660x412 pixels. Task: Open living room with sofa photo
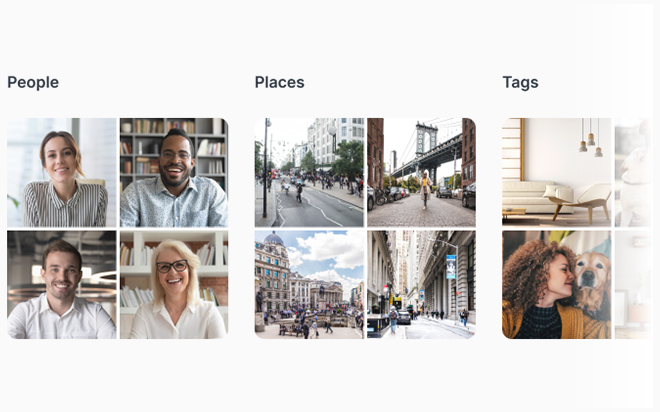(556, 173)
